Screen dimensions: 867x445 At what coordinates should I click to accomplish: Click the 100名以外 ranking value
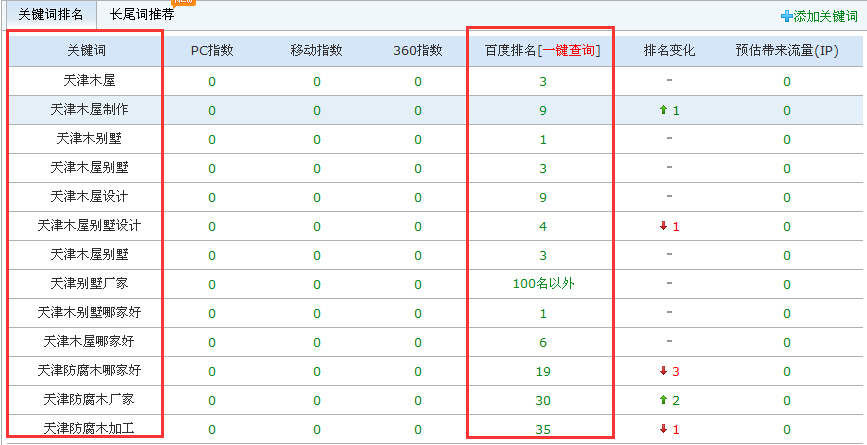(543, 284)
